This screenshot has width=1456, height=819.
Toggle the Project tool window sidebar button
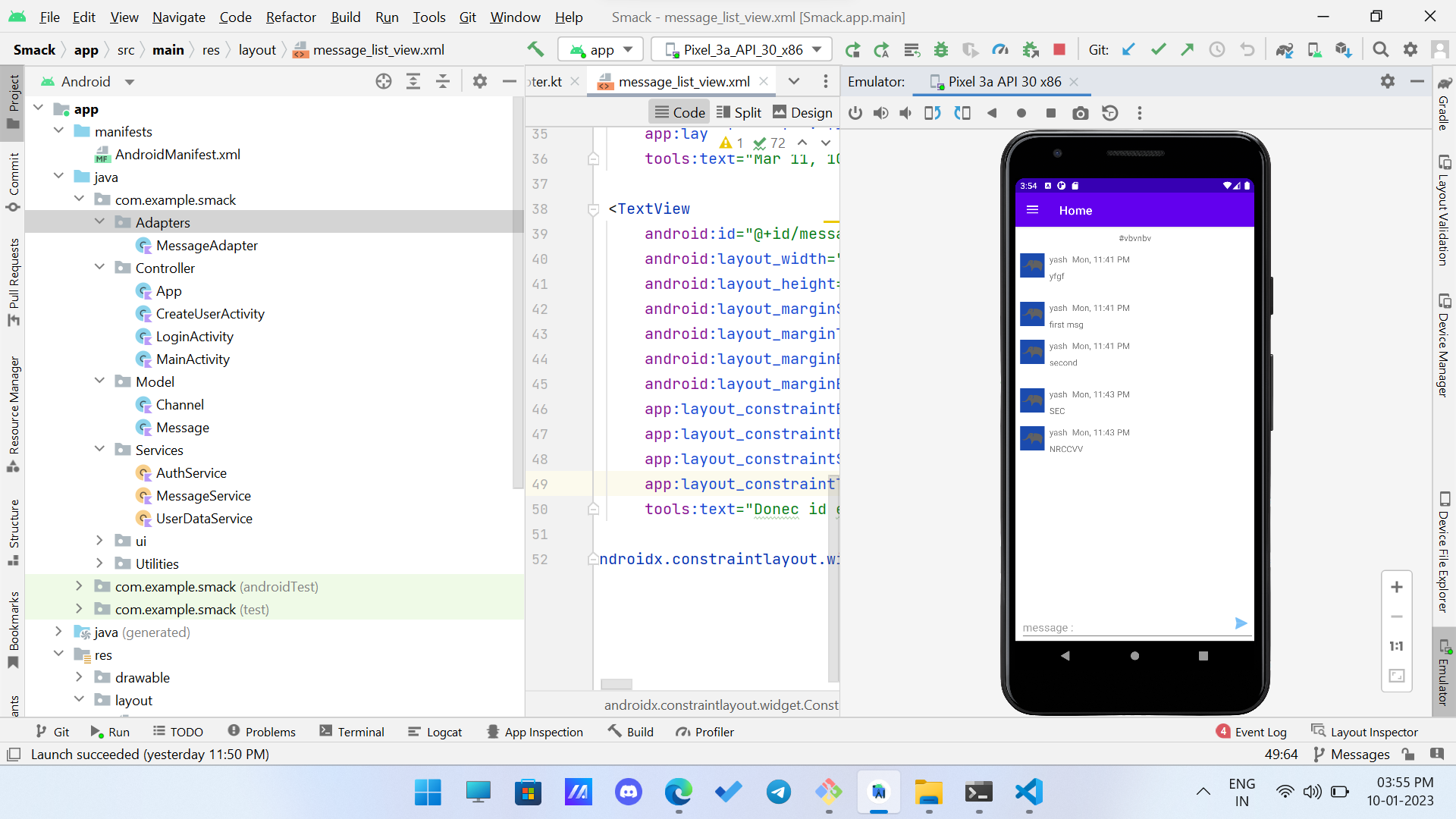tap(13, 101)
